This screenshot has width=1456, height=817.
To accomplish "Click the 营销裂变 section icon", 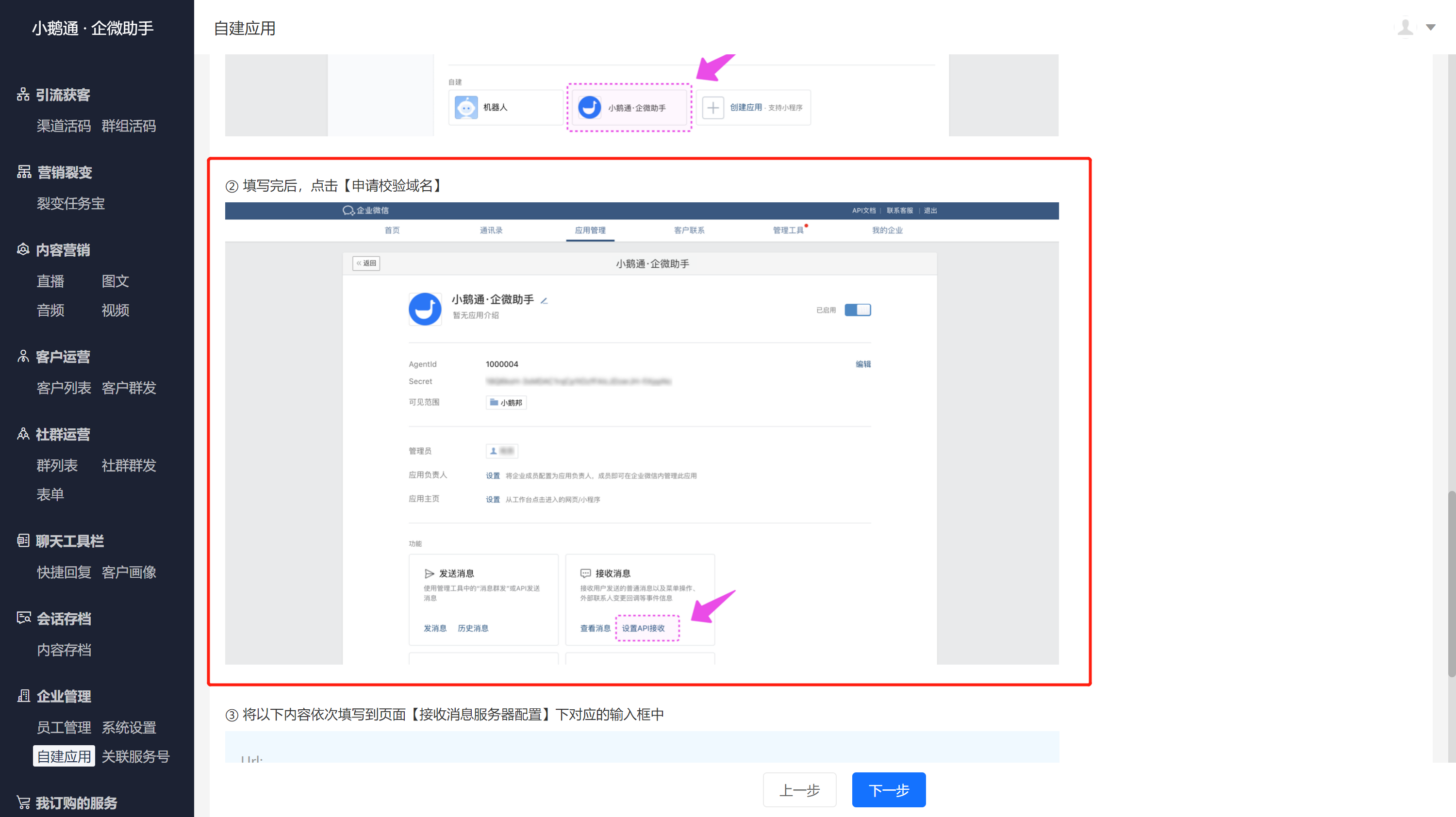I will coord(24,172).
